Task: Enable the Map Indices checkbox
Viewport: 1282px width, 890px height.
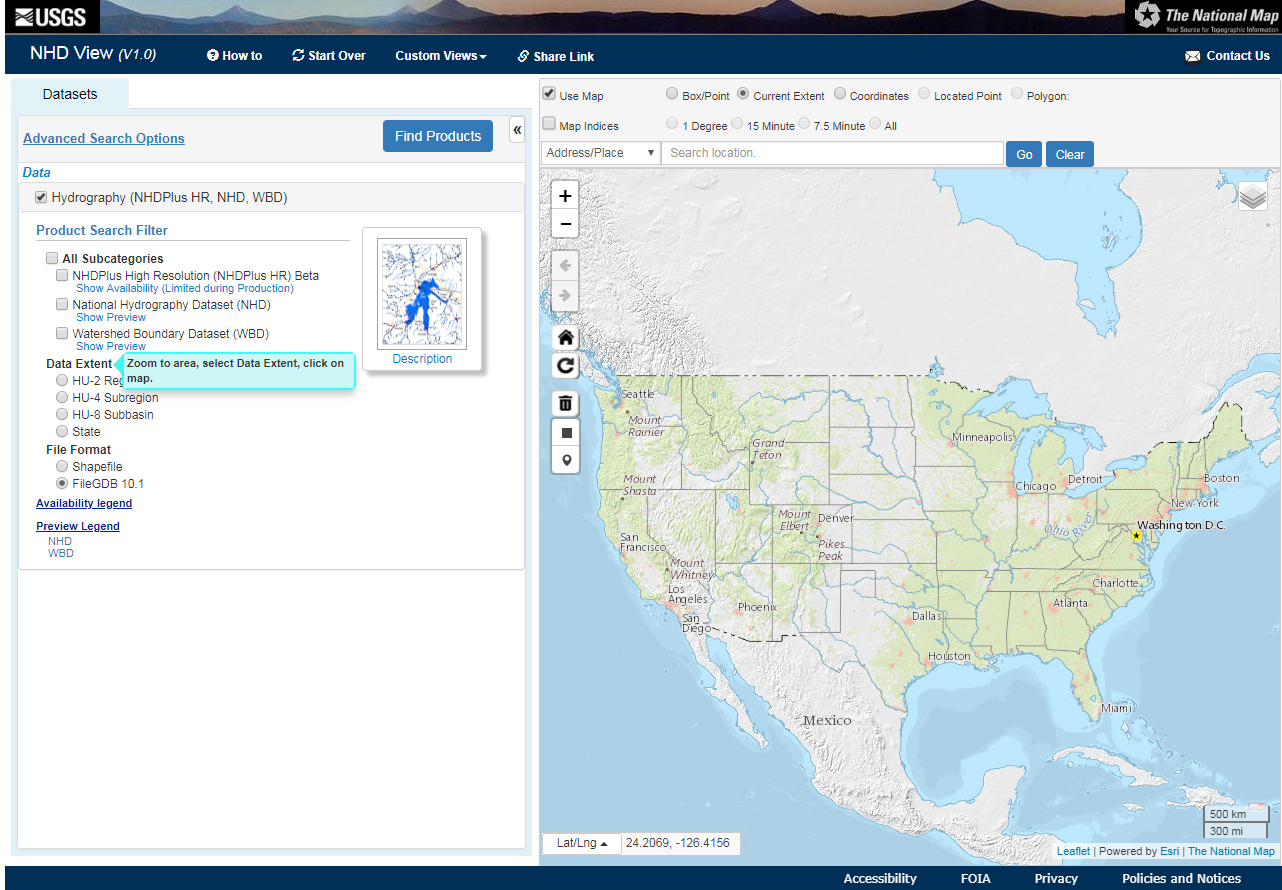Action: tap(549, 124)
